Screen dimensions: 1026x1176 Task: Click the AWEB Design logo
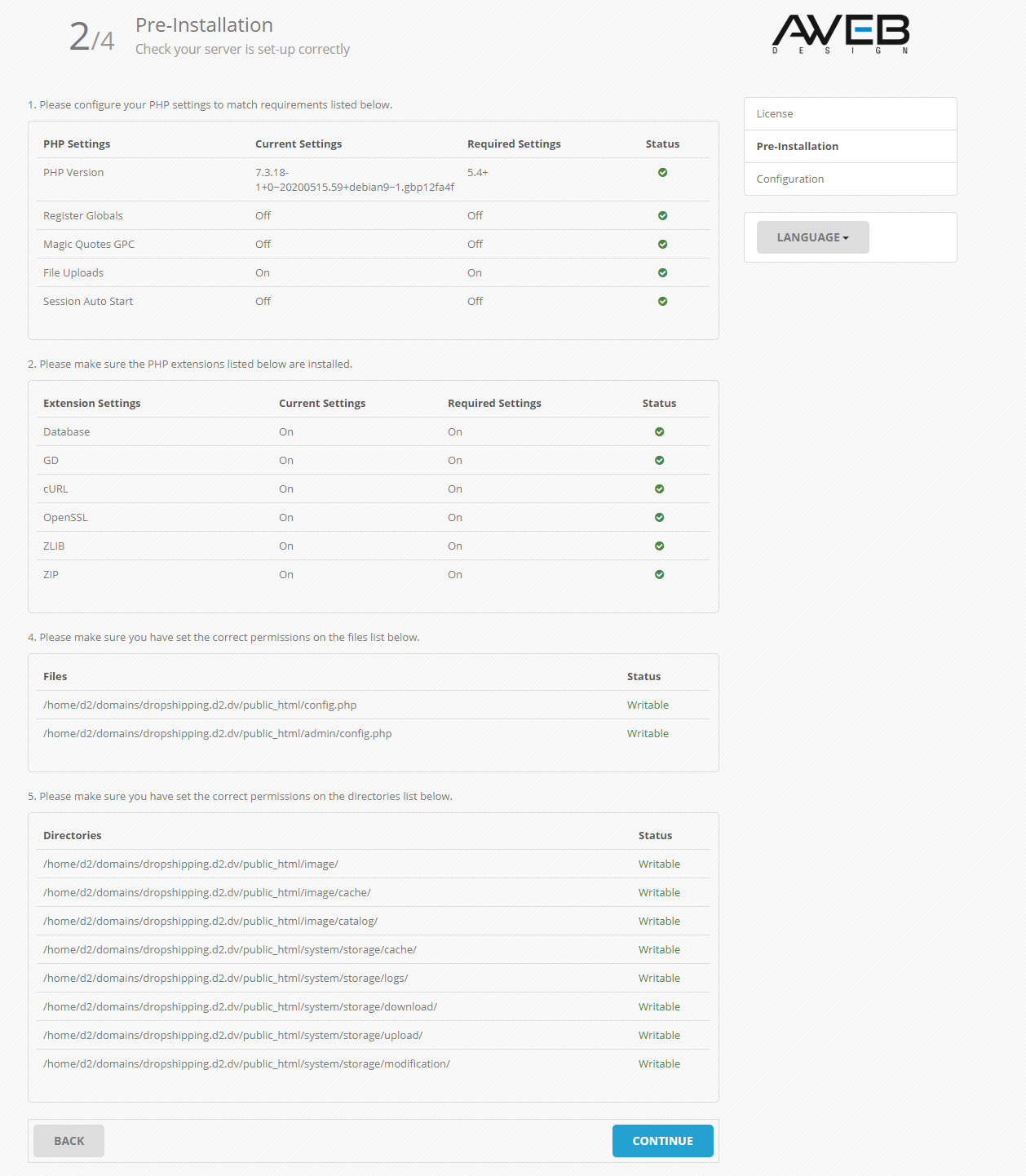coord(840,34)
